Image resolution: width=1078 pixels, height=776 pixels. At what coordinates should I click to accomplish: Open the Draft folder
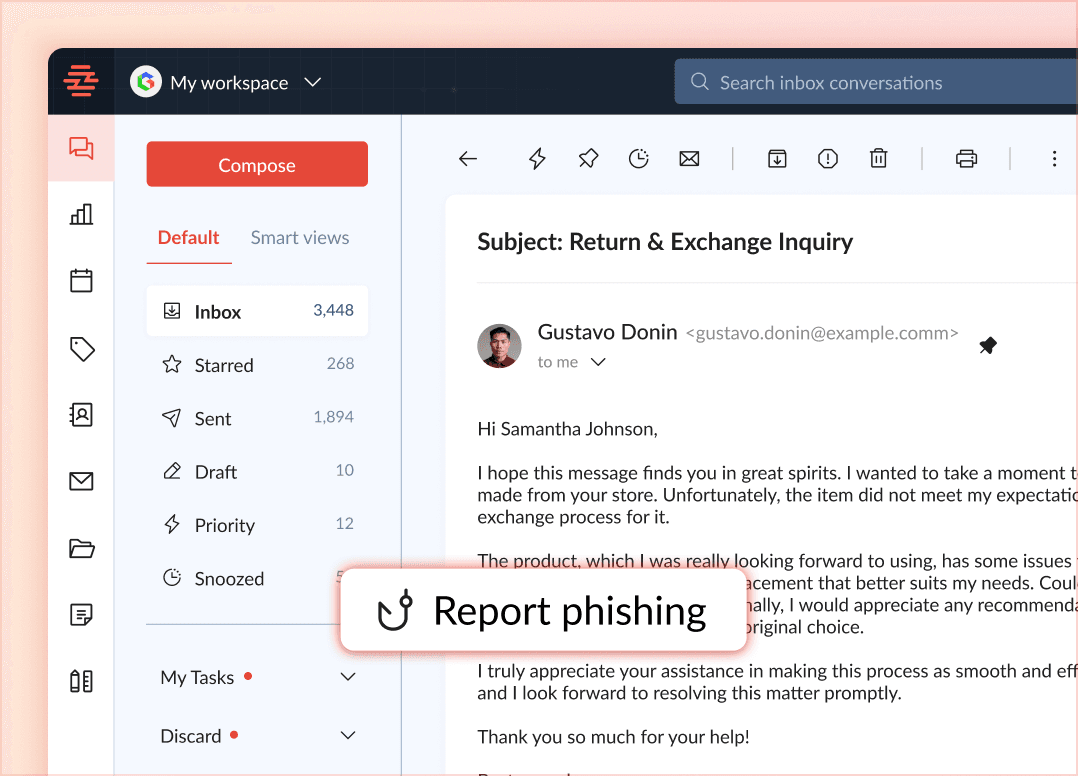click(257, 472)
